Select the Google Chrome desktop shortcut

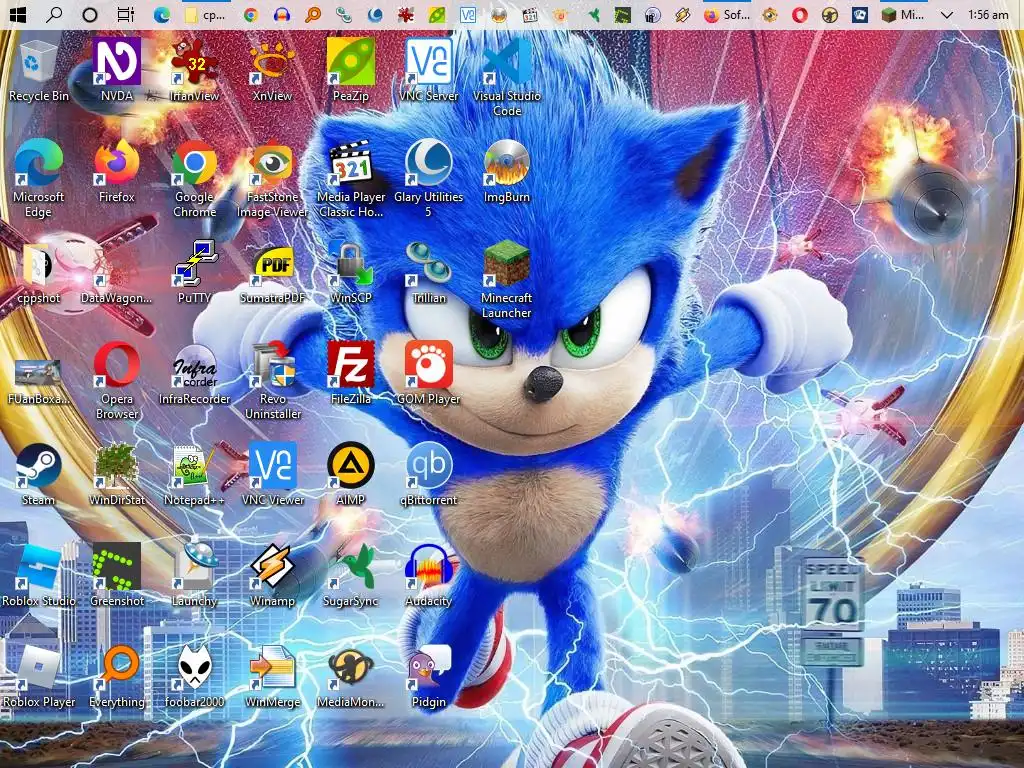click(x=195, y=178)
